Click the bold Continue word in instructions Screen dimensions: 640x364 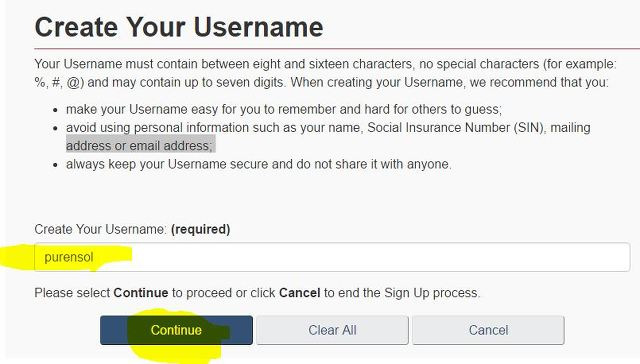point(141,293)
